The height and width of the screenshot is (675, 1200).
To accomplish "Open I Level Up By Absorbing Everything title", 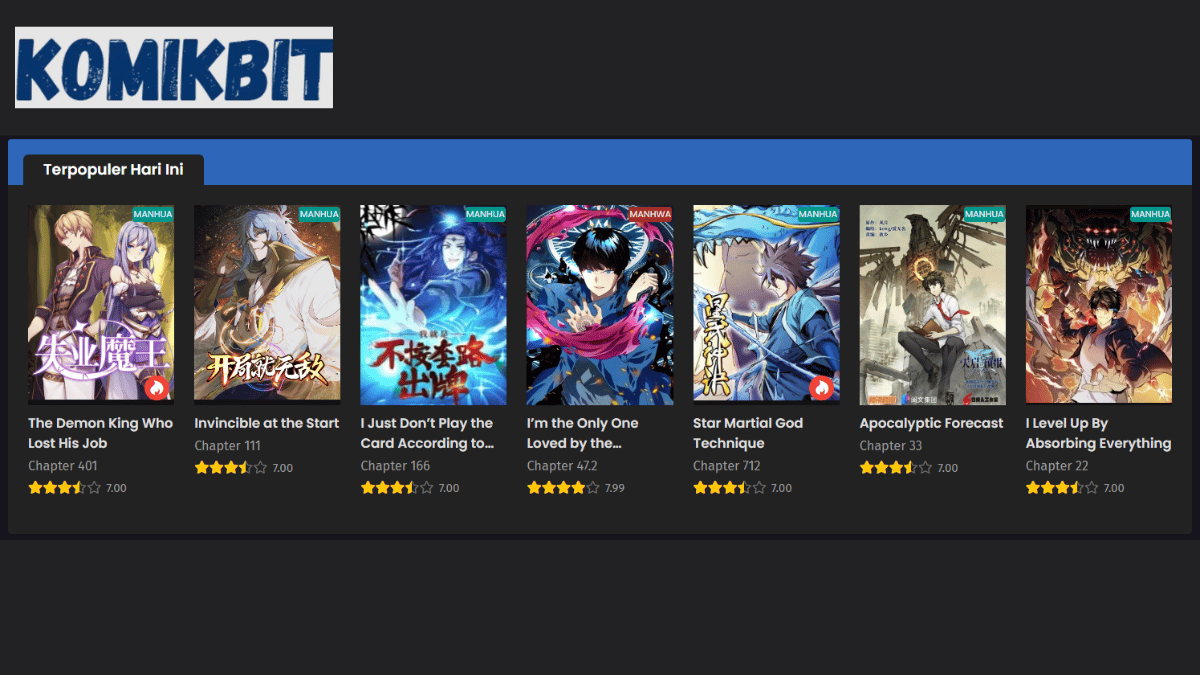I will point(1098,433).
